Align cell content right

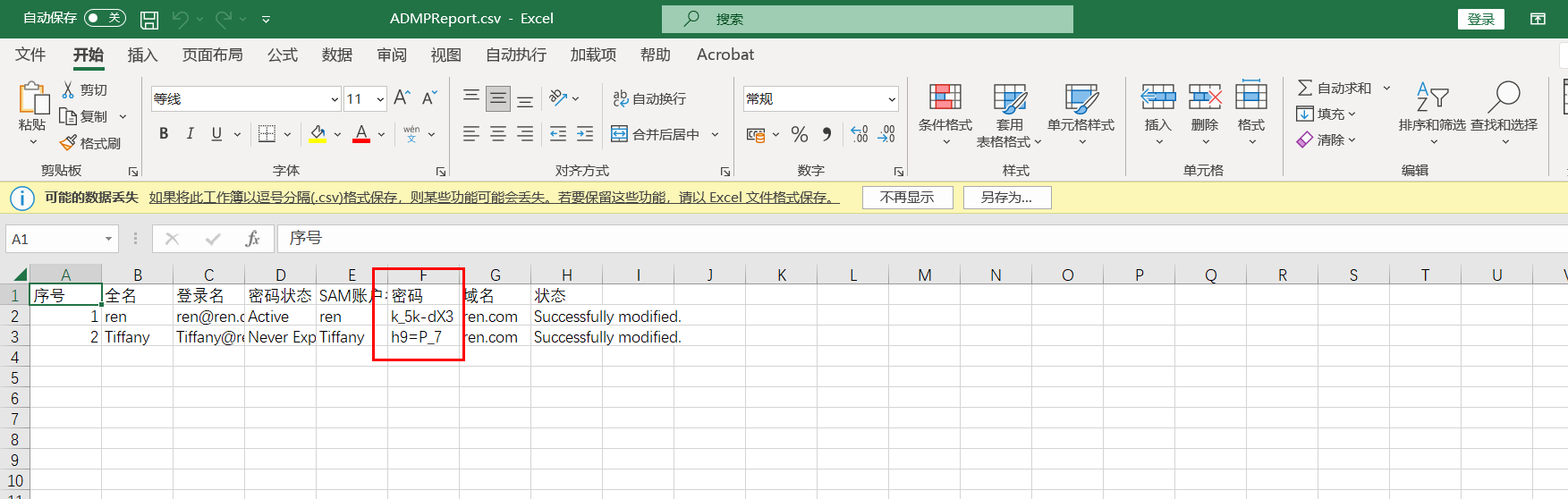coord(525,134)
